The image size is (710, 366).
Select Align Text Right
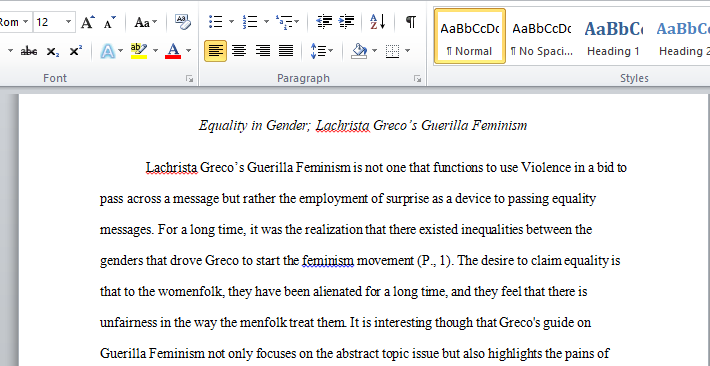click(263, 51)
